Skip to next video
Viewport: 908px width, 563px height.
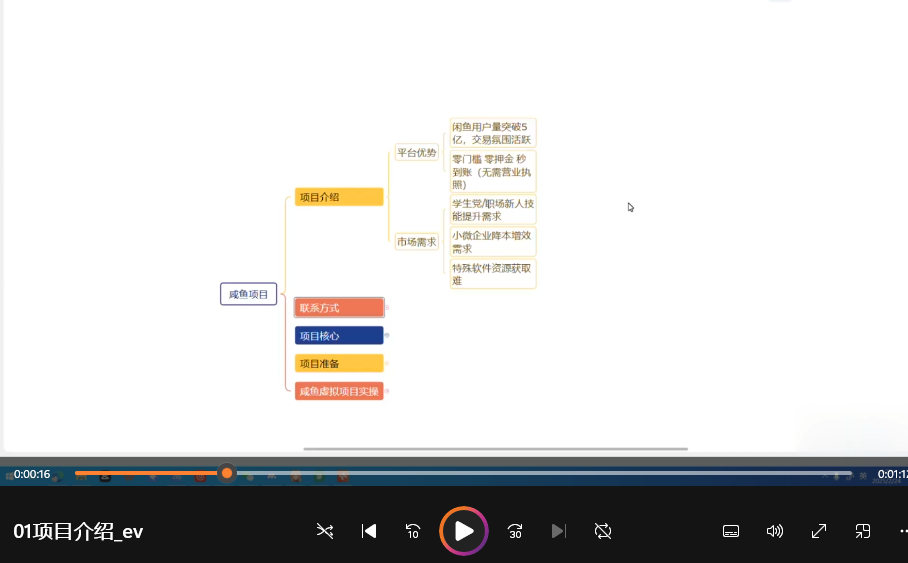(559, 531)
